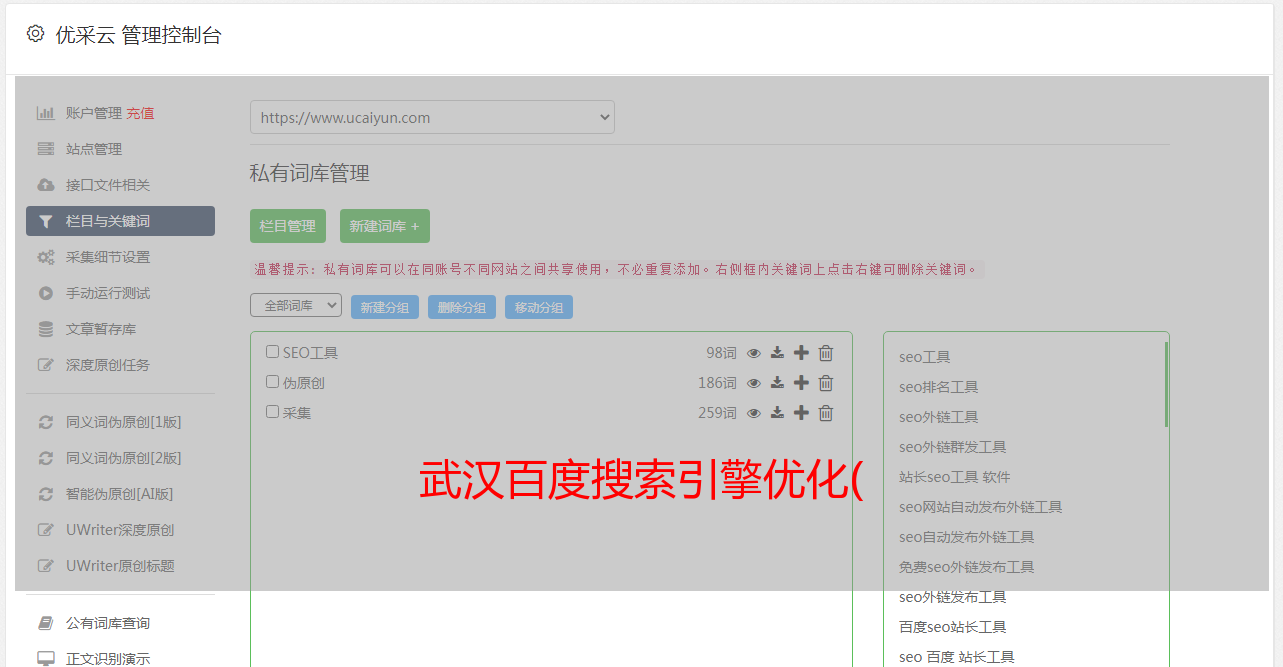Click the red 充值 link

point(140,113)
